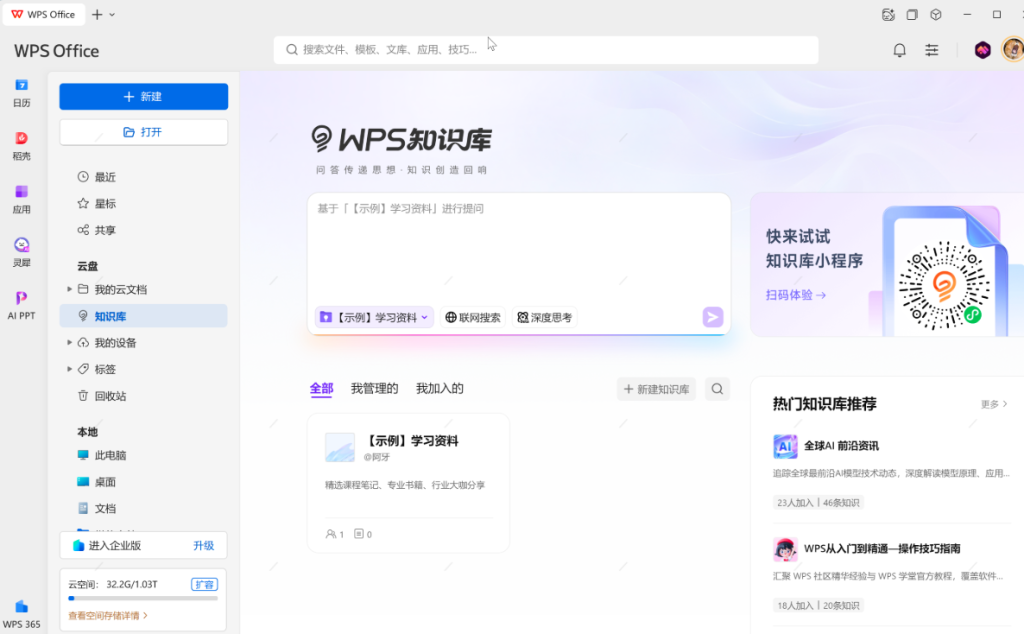
Task: Open WPS从入门到精通—操作技巧指南 title
Action: click(882, 548)
